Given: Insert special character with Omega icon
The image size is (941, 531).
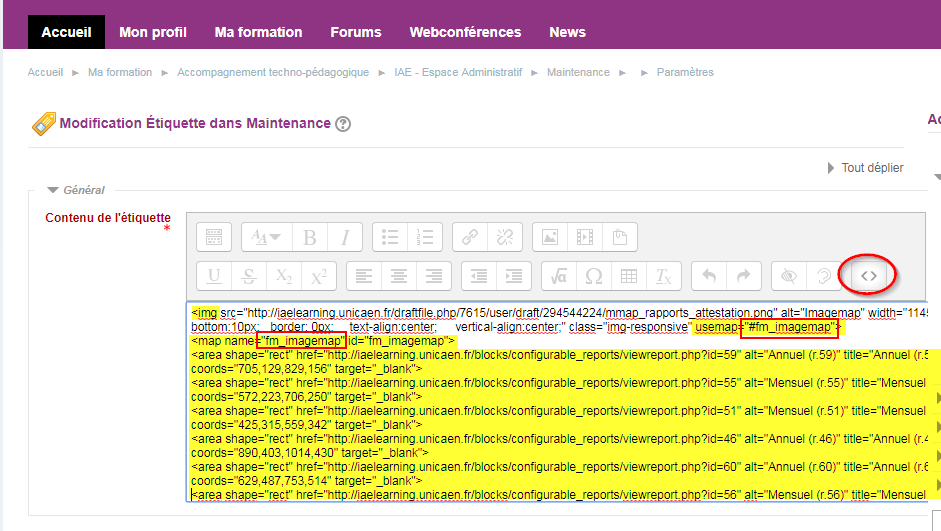Looking at the screenshot, I should pyautogui.click(x=594, y=276).
